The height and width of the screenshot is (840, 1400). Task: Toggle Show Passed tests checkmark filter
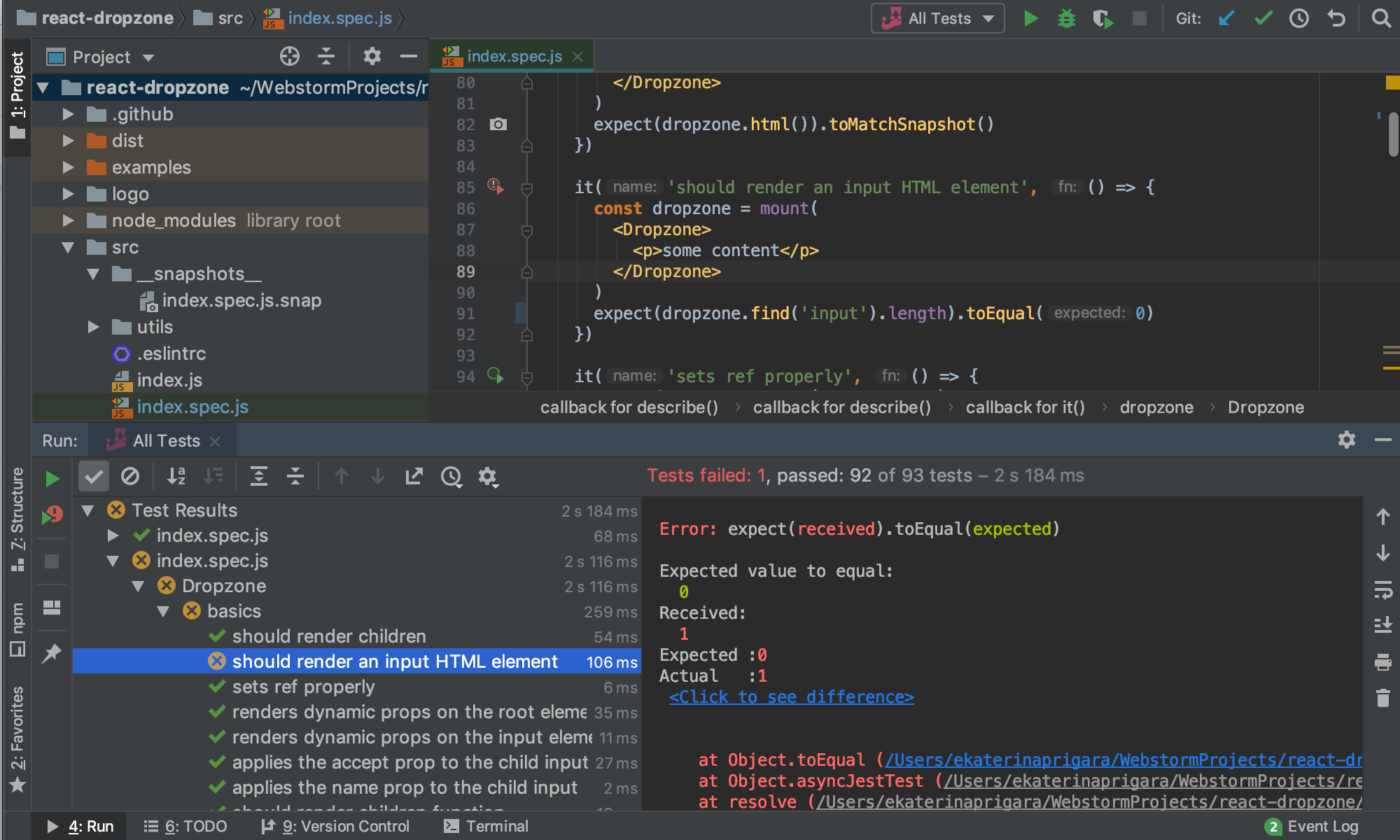coord(93,477)
